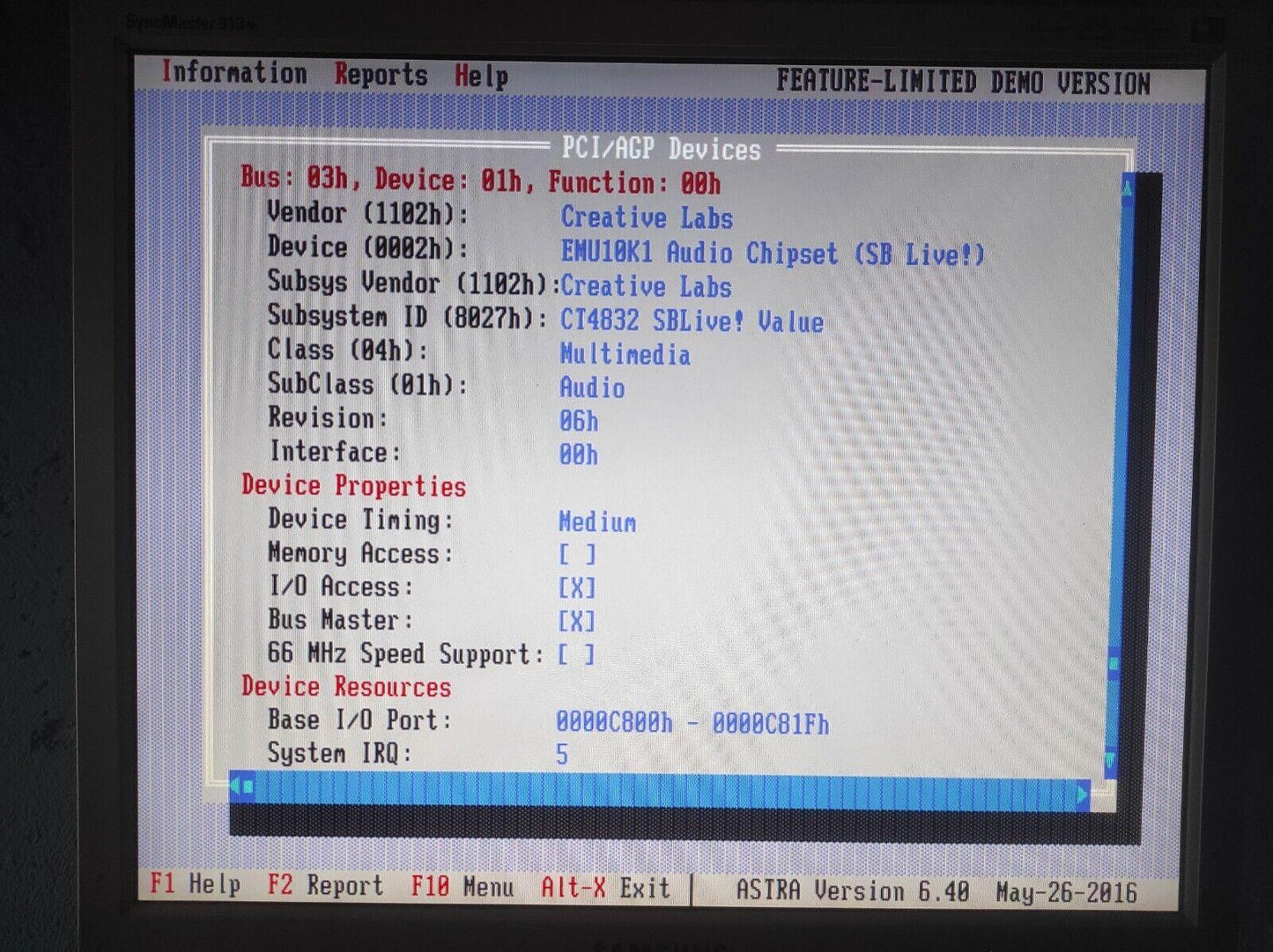Uncheck the Bus Master checkbox
The height and width of the screenshot is (952, 1273).
pos(577,622)
